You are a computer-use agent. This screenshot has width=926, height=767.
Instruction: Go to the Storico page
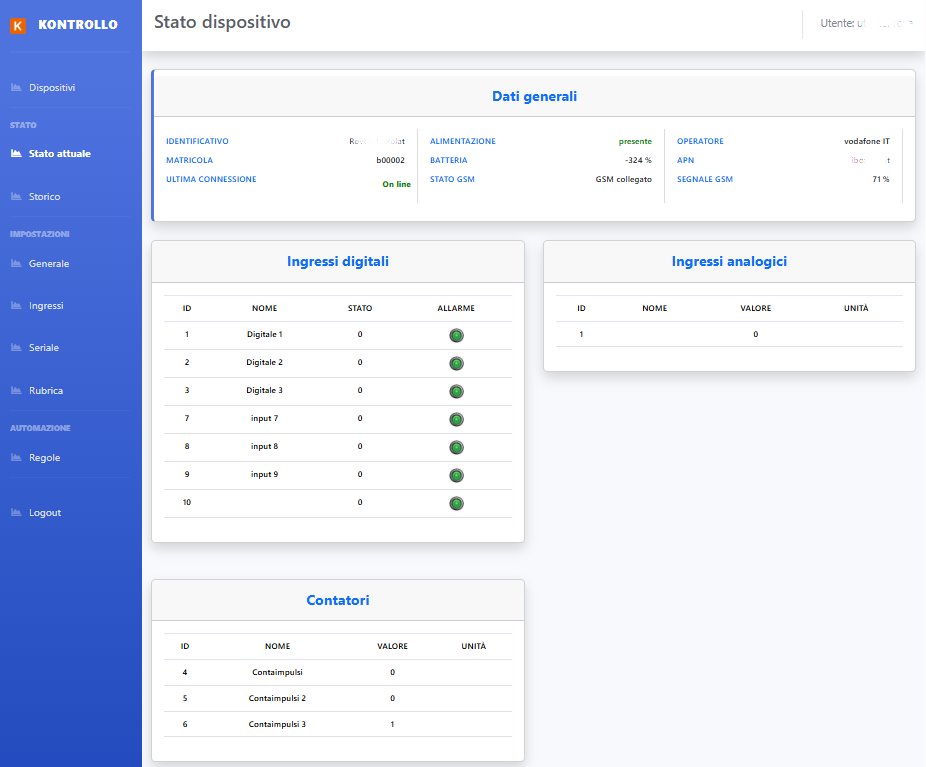click(x=44, y=197)
